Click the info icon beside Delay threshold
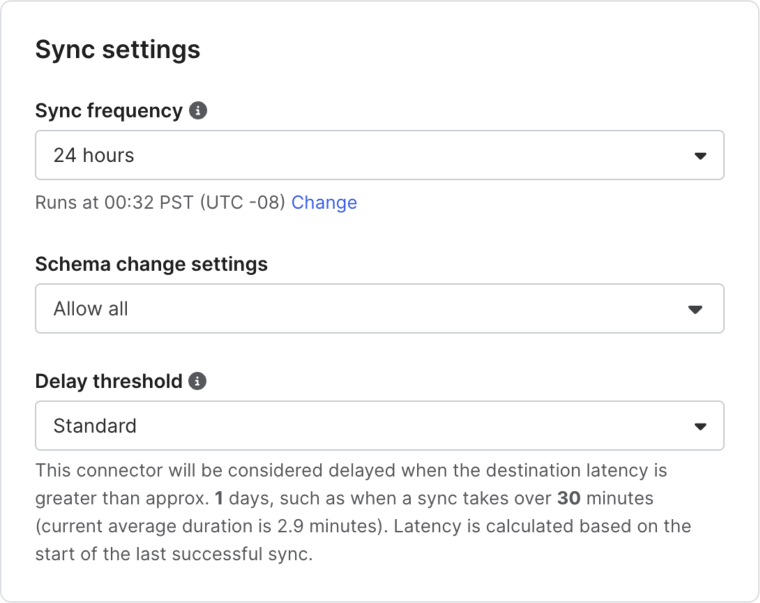The width and height of the screenshot is (760, 603). click(197, 381)
